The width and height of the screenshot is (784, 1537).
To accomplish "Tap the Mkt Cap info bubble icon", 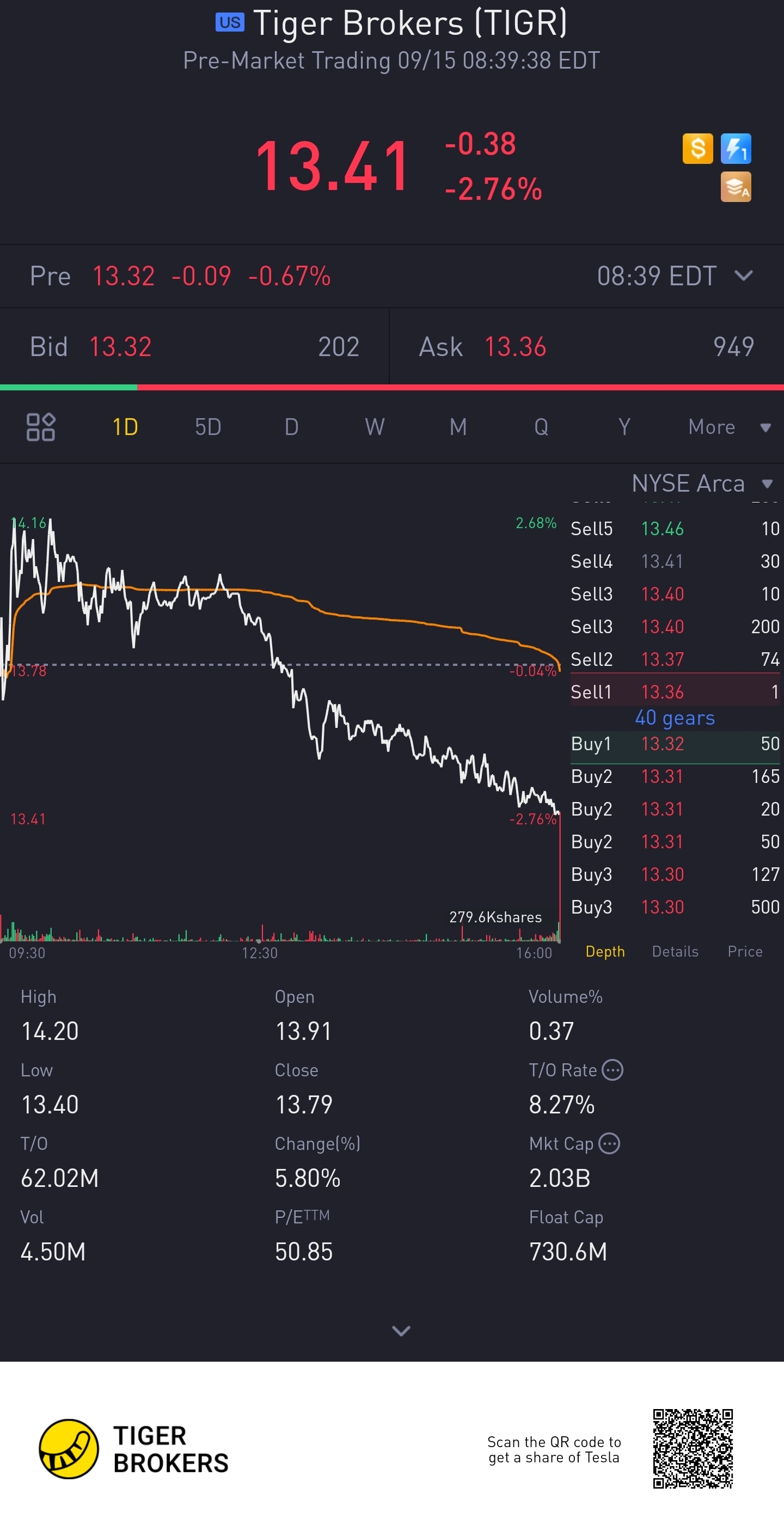I will 609,1143.
